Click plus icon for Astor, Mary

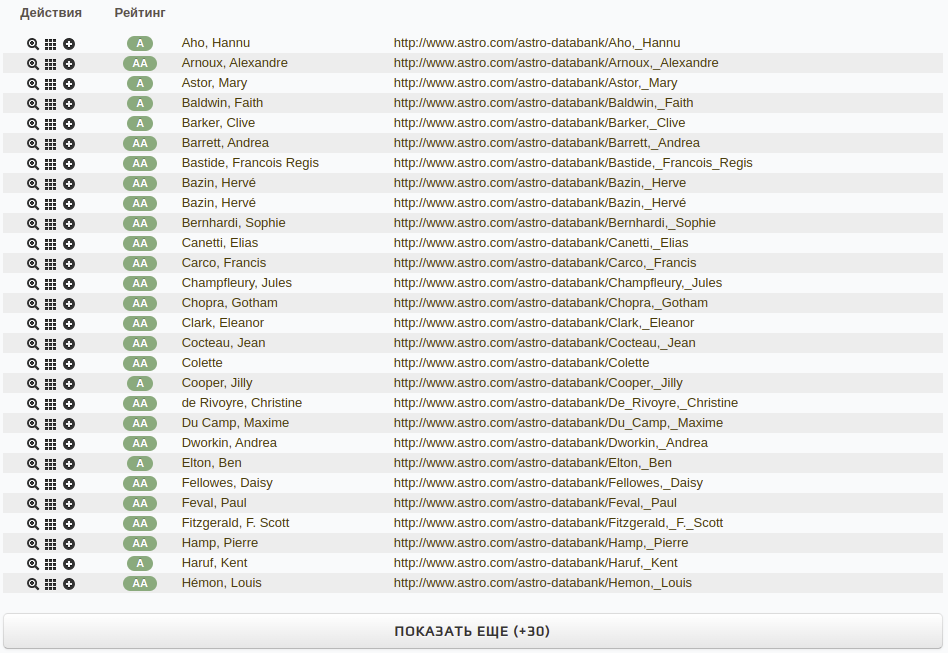69,83
